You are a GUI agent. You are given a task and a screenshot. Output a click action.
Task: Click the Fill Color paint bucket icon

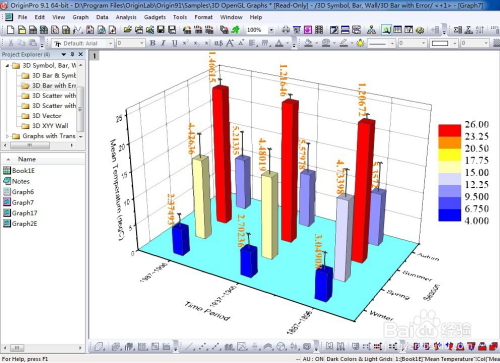(308, 43)
